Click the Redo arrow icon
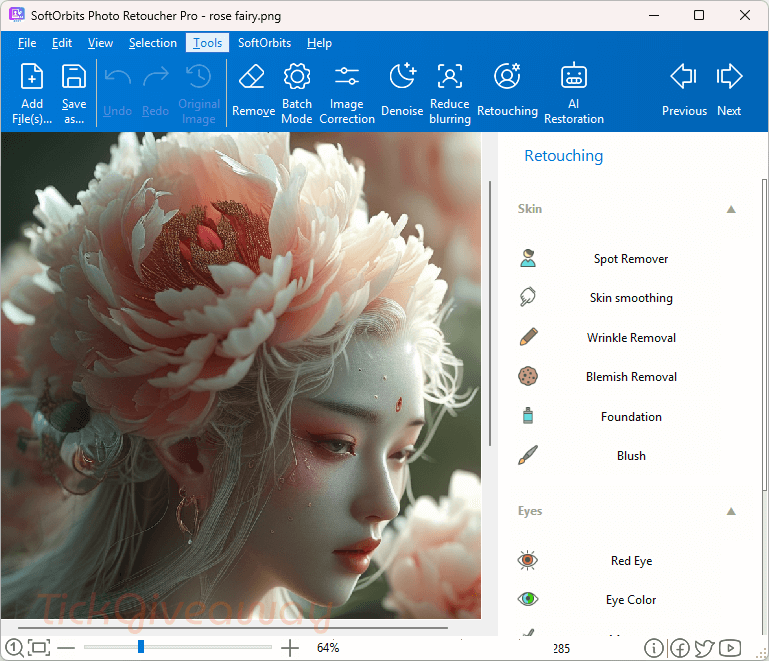The image size is (769, 661). click(156, 76)
